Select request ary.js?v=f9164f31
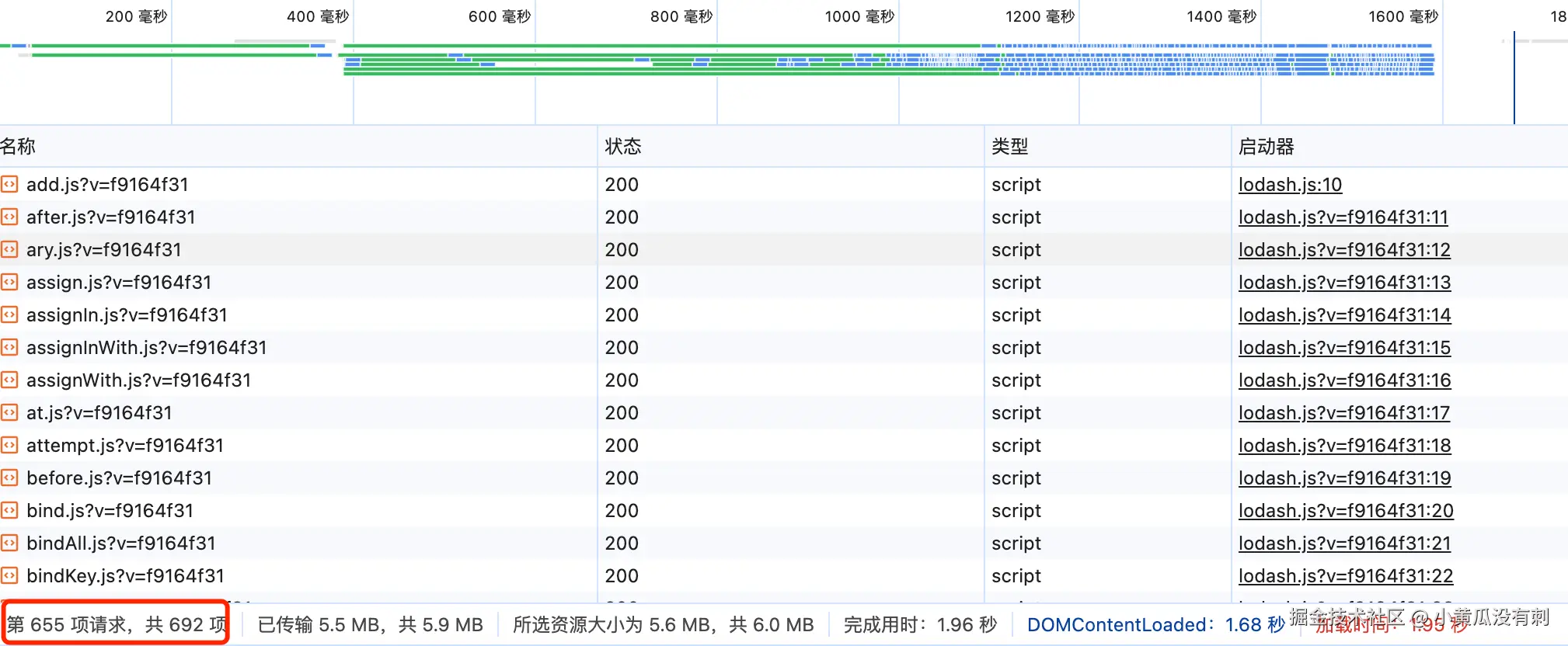 pos(103,250)
